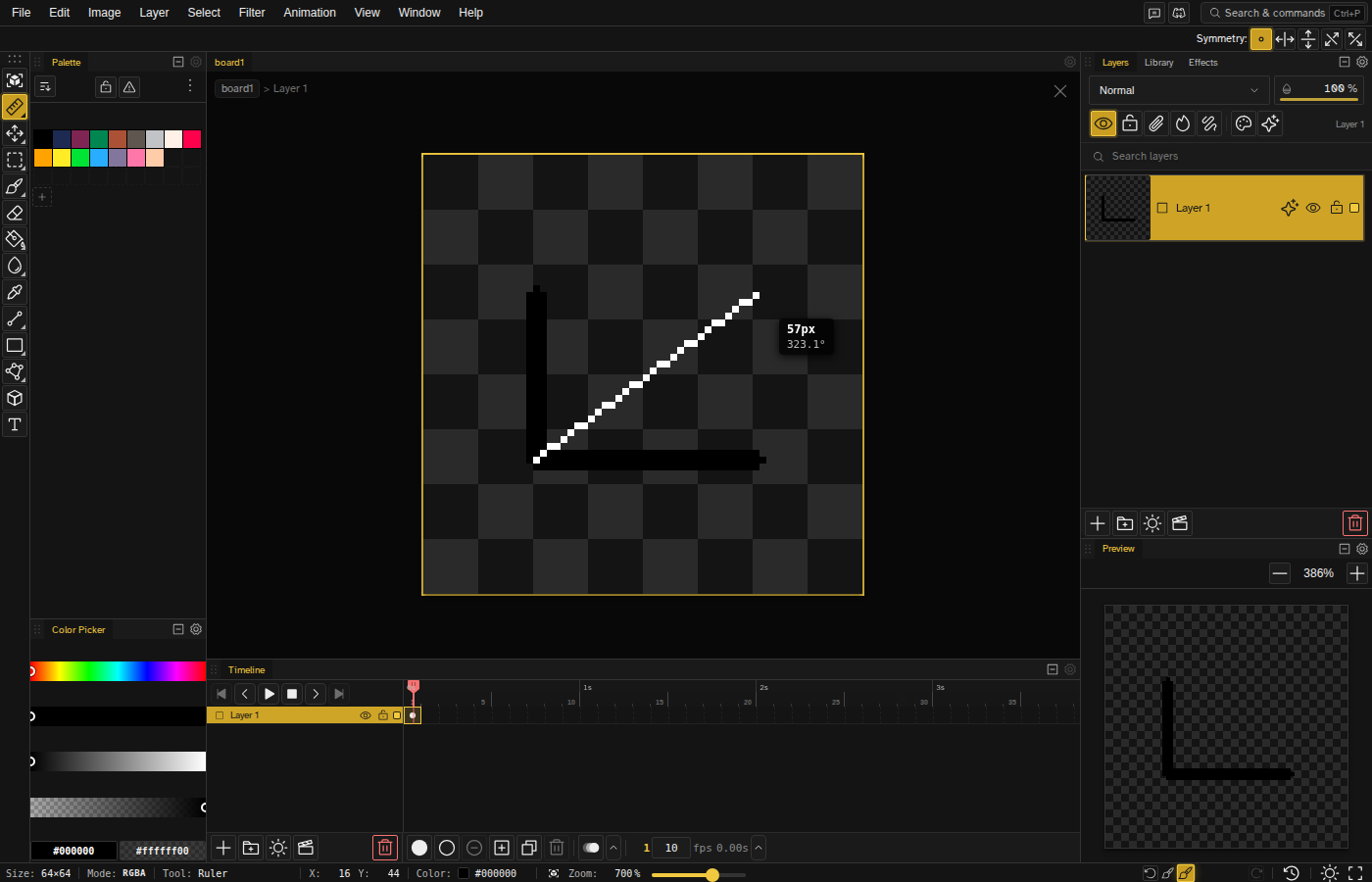The width and height of the screenshot is (1372, 882).
Task: Stop the animation playback
Action: tap(292, 694)
